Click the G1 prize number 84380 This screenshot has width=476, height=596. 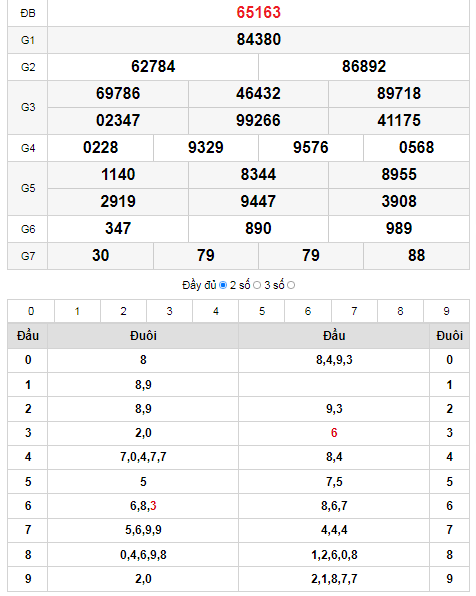click(259, 40)
